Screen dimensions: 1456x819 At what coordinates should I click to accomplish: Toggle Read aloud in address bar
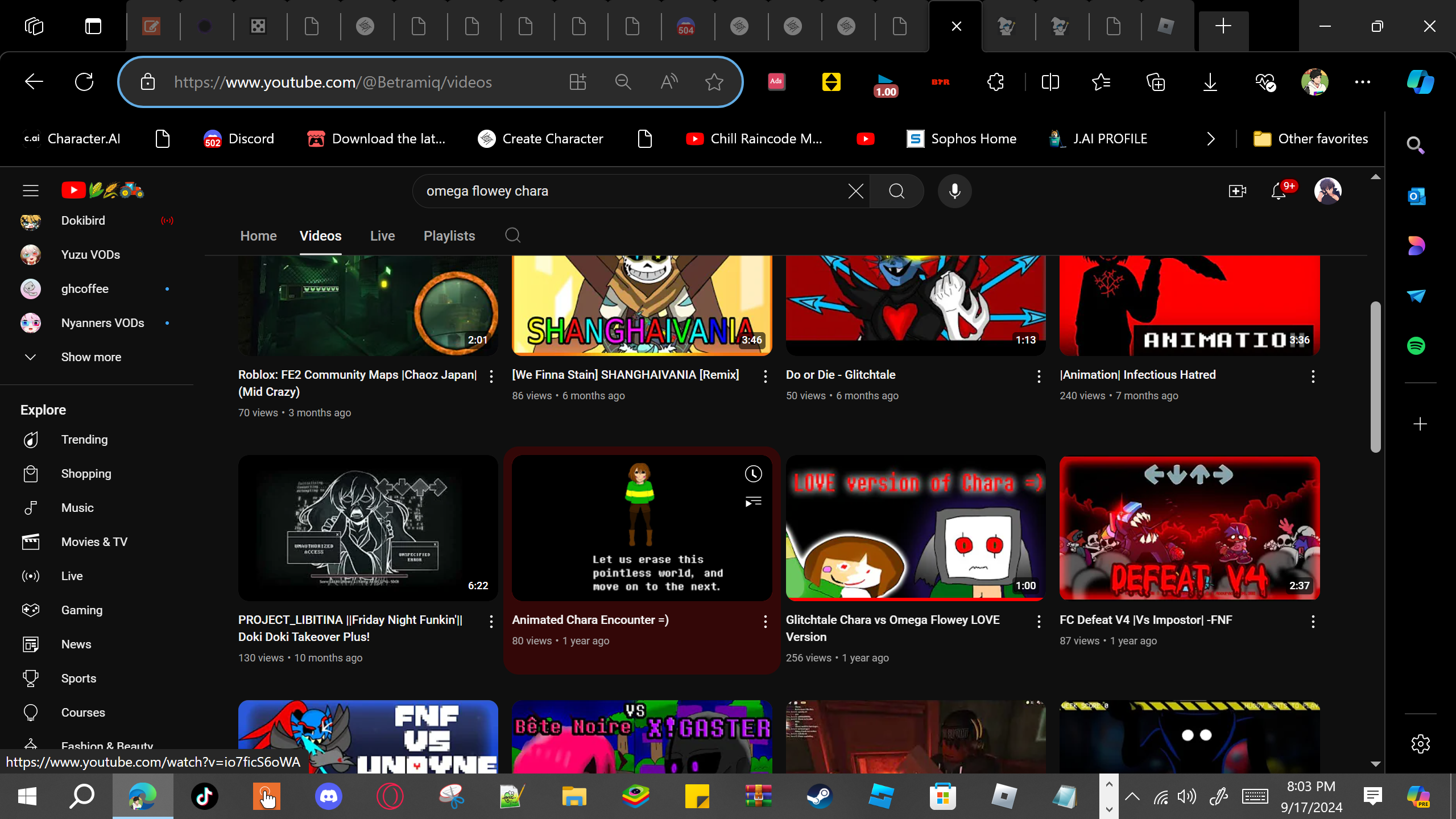669,82
